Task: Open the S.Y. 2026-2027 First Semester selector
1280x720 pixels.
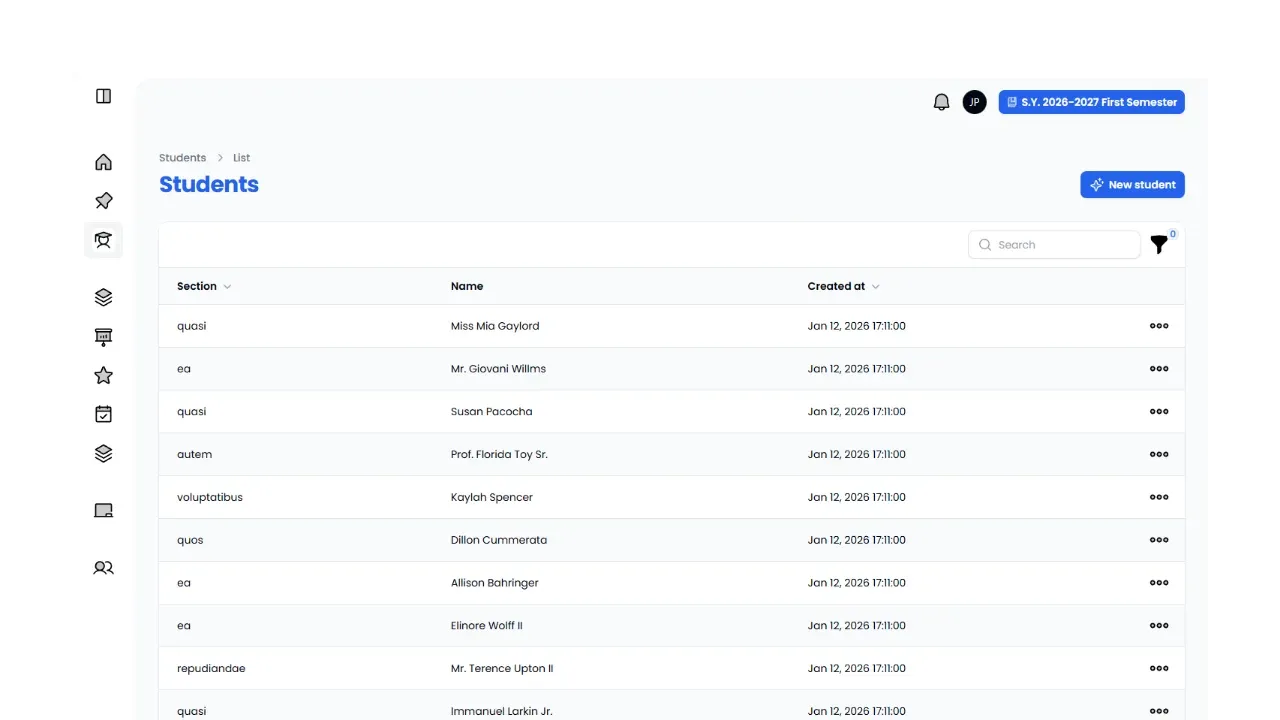Action: pos(1091,102)
